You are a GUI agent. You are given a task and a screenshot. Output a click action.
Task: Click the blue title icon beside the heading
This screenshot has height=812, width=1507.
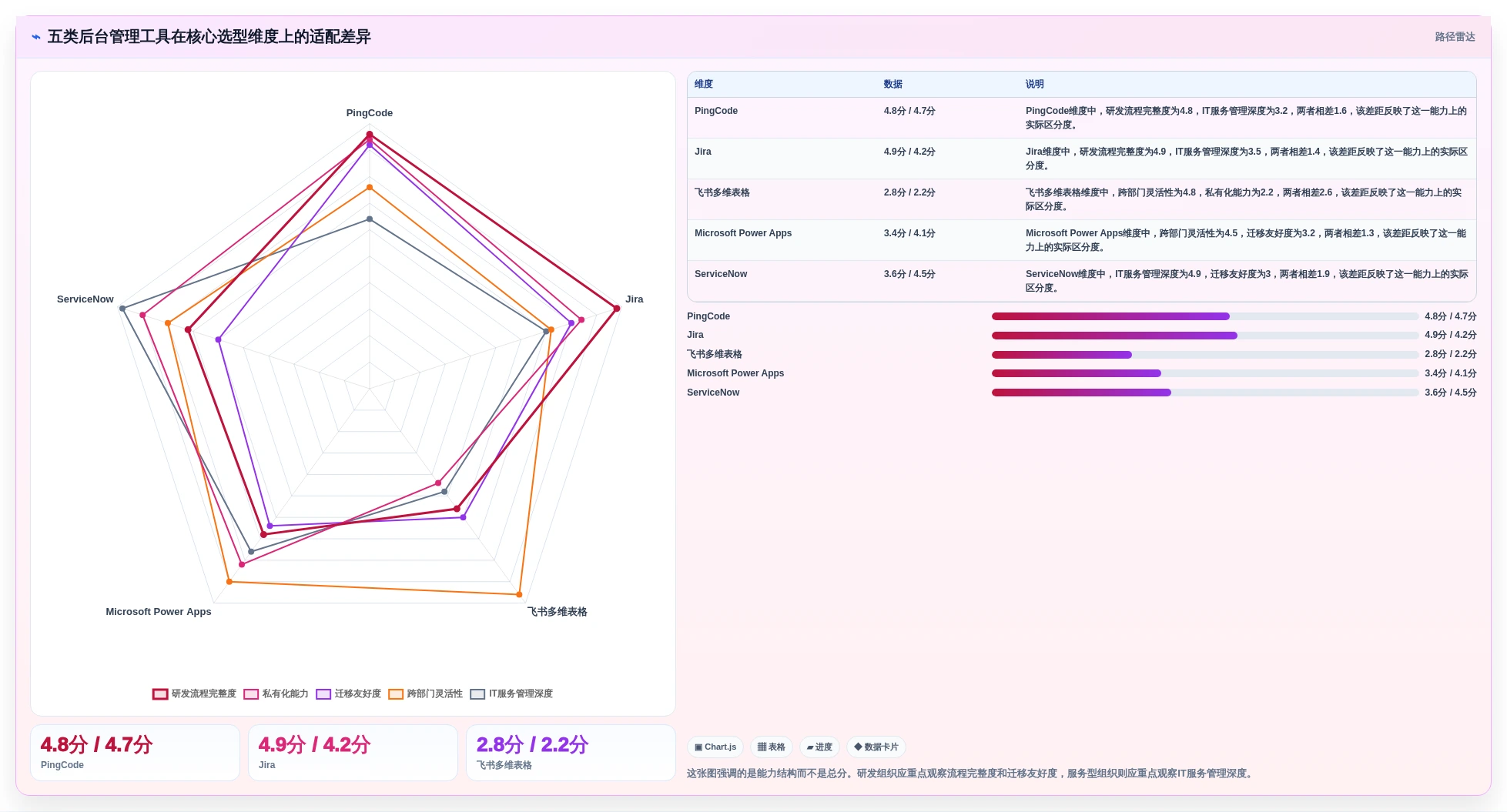point(36,37)
